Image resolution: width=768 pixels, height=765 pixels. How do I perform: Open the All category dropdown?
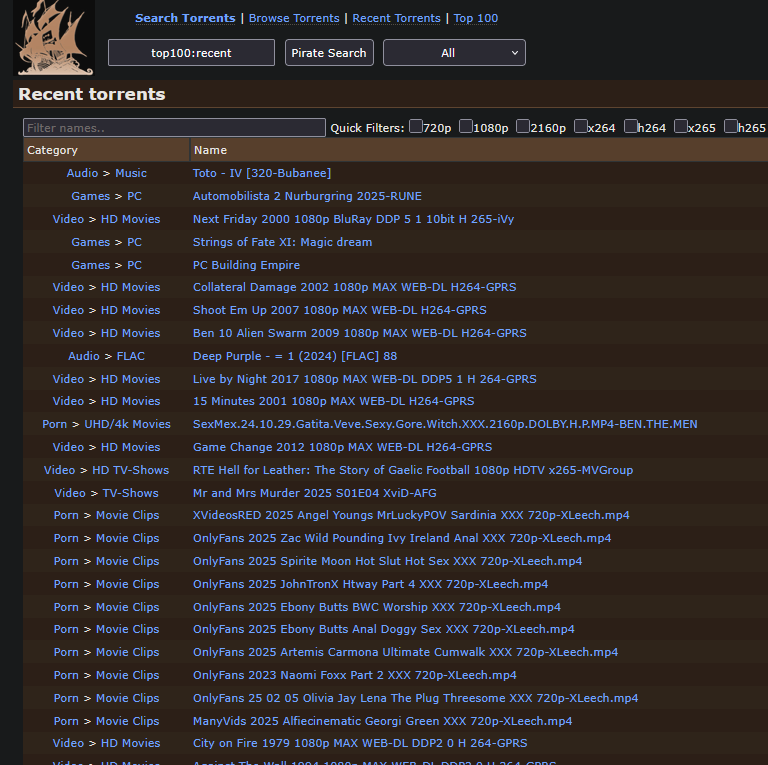point(454,53)
